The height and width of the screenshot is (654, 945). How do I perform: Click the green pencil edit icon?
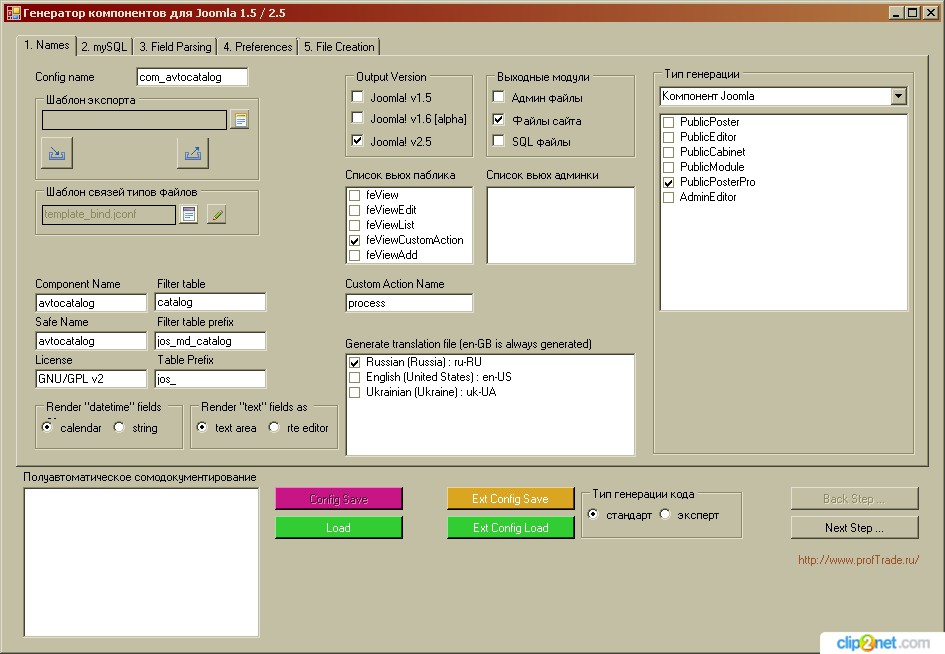(x=216, y=214)
